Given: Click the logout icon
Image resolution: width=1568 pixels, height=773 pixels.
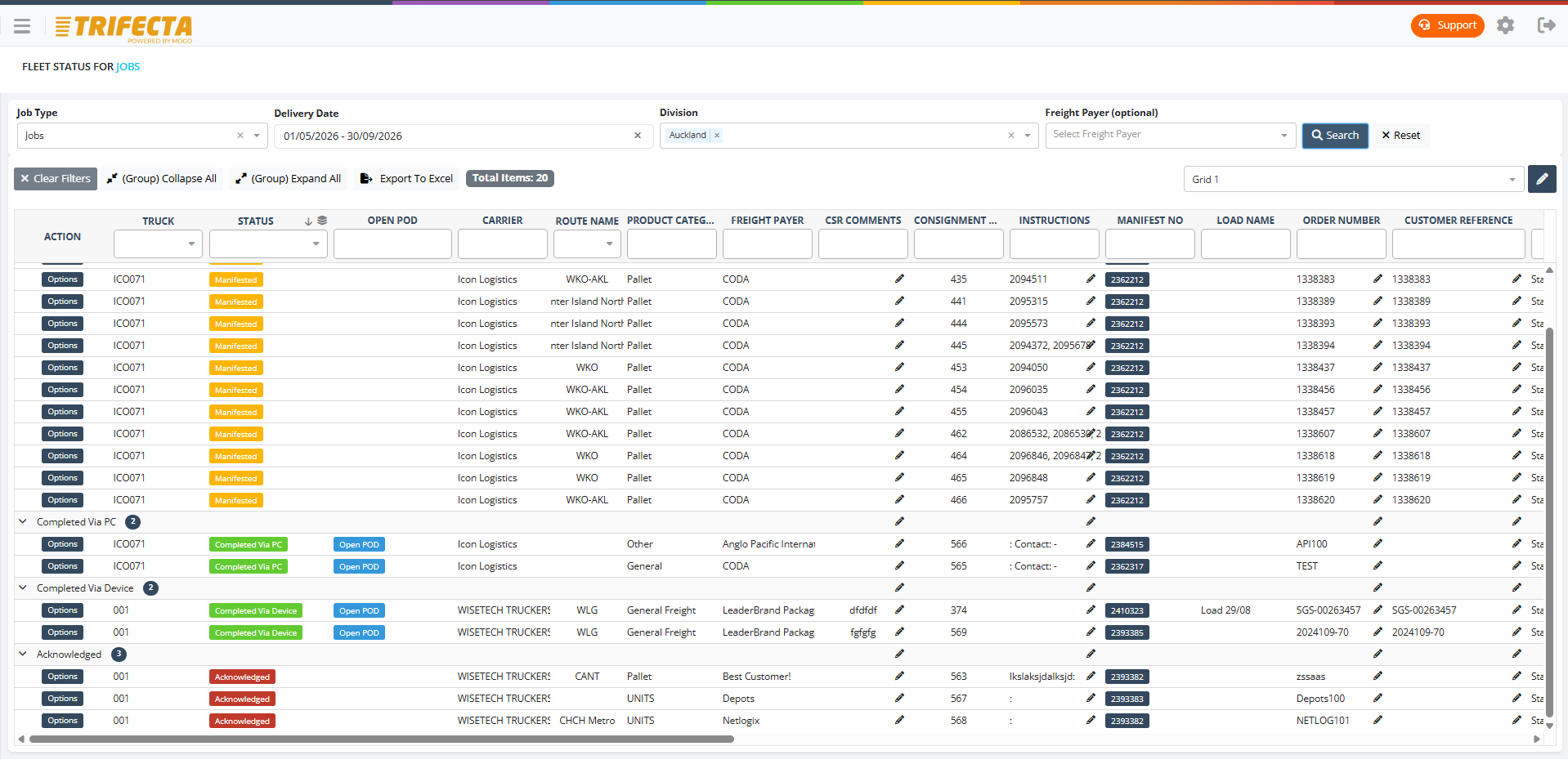Looking at the screenshot, I should click(1546, 25).
